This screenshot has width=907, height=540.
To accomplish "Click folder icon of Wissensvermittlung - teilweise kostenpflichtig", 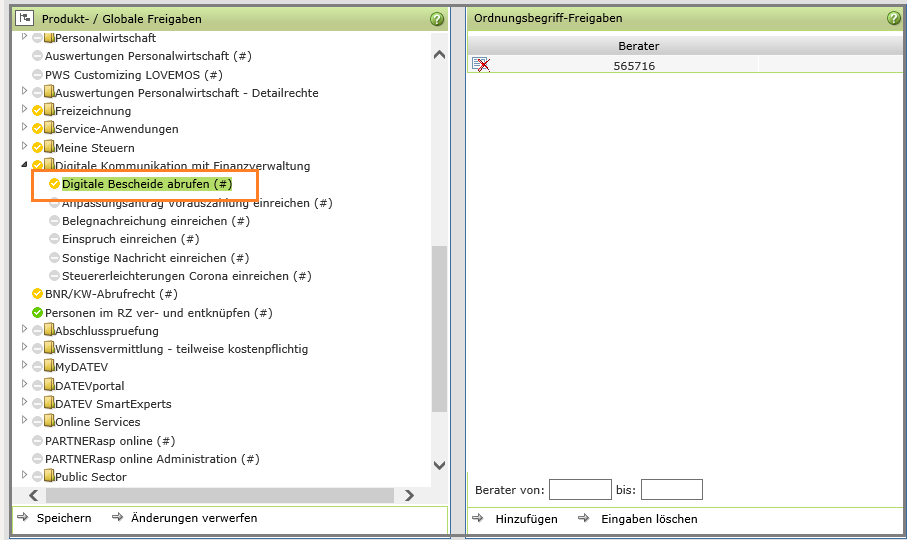I will (x=49, y=348).
